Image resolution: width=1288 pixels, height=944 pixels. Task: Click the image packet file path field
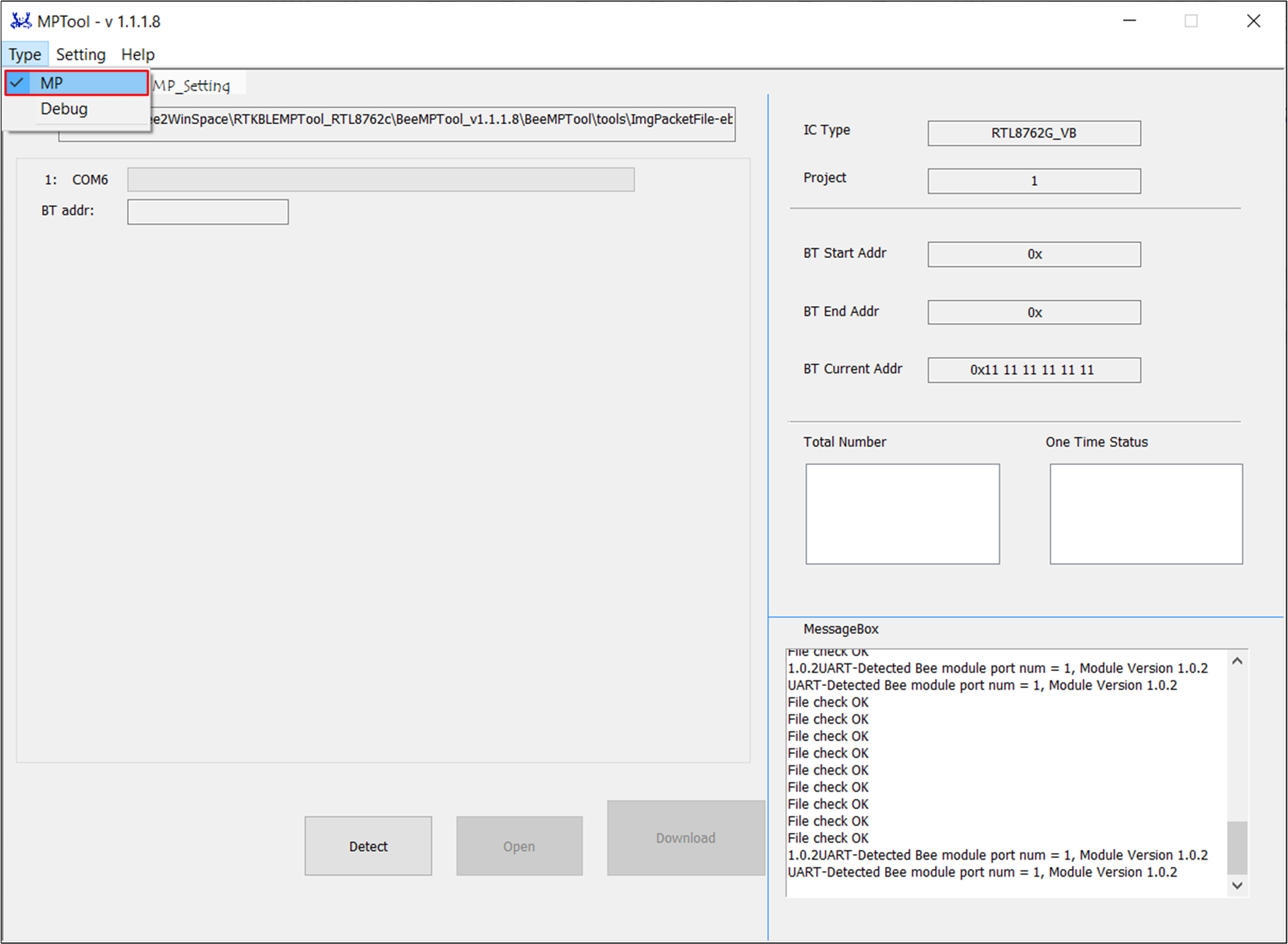coord(439,120)
